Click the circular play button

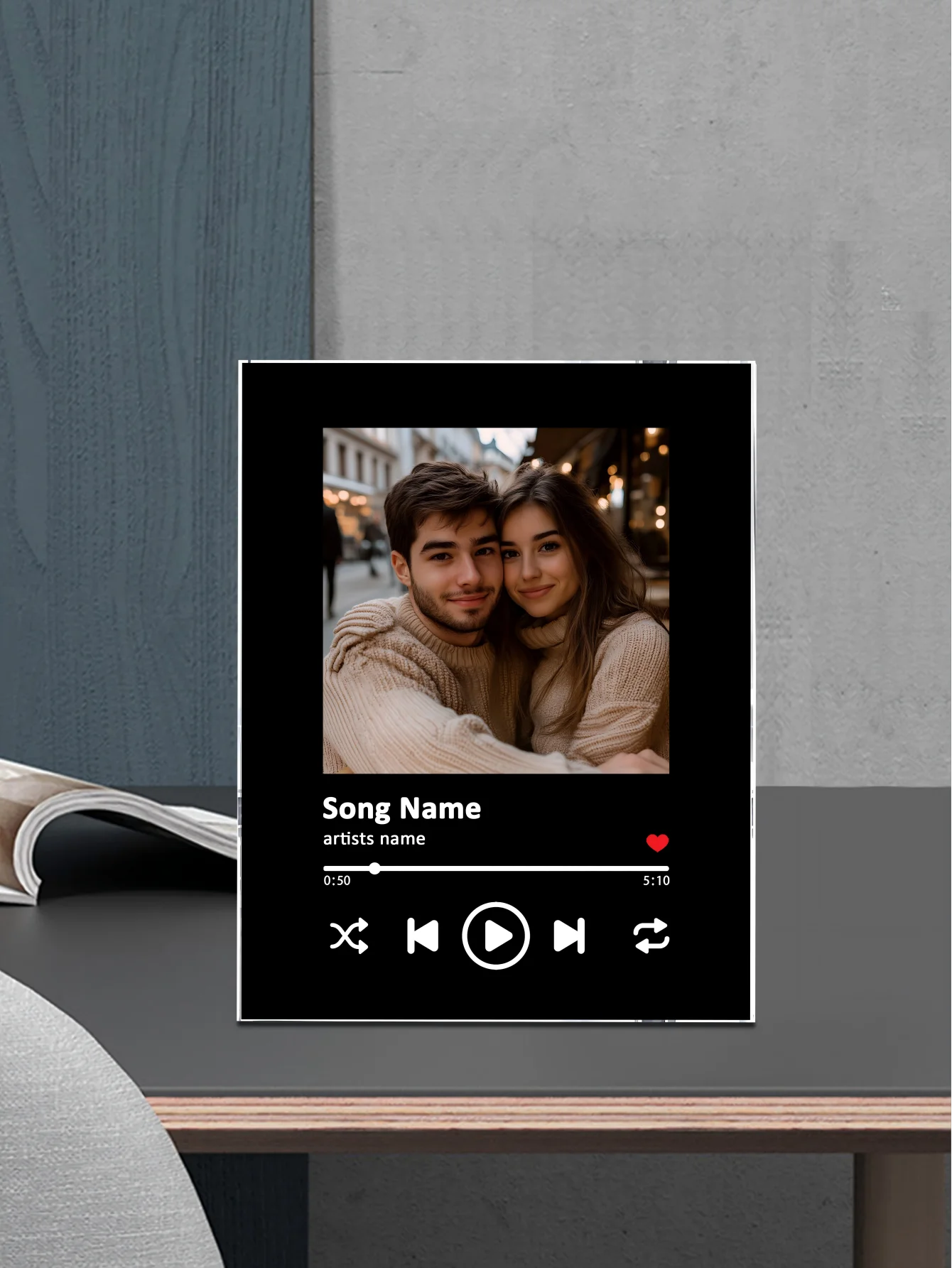pos(496,936)
